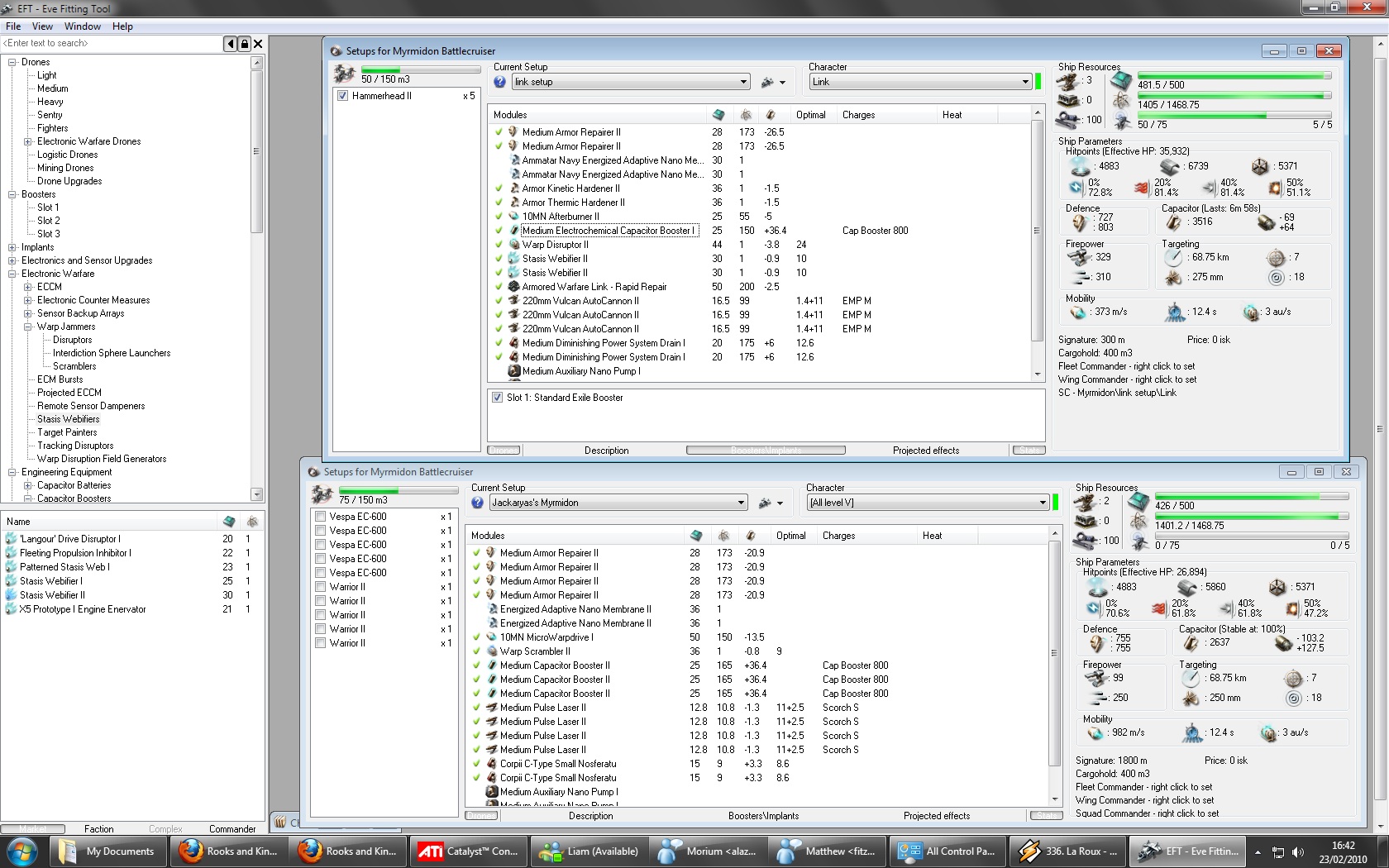Click the armor hitpoints icon in upper Ship Parameters
Image resolution: width=1389 pixels, height=868 pixels.
pyautogui.click(x=1169, y=166)
